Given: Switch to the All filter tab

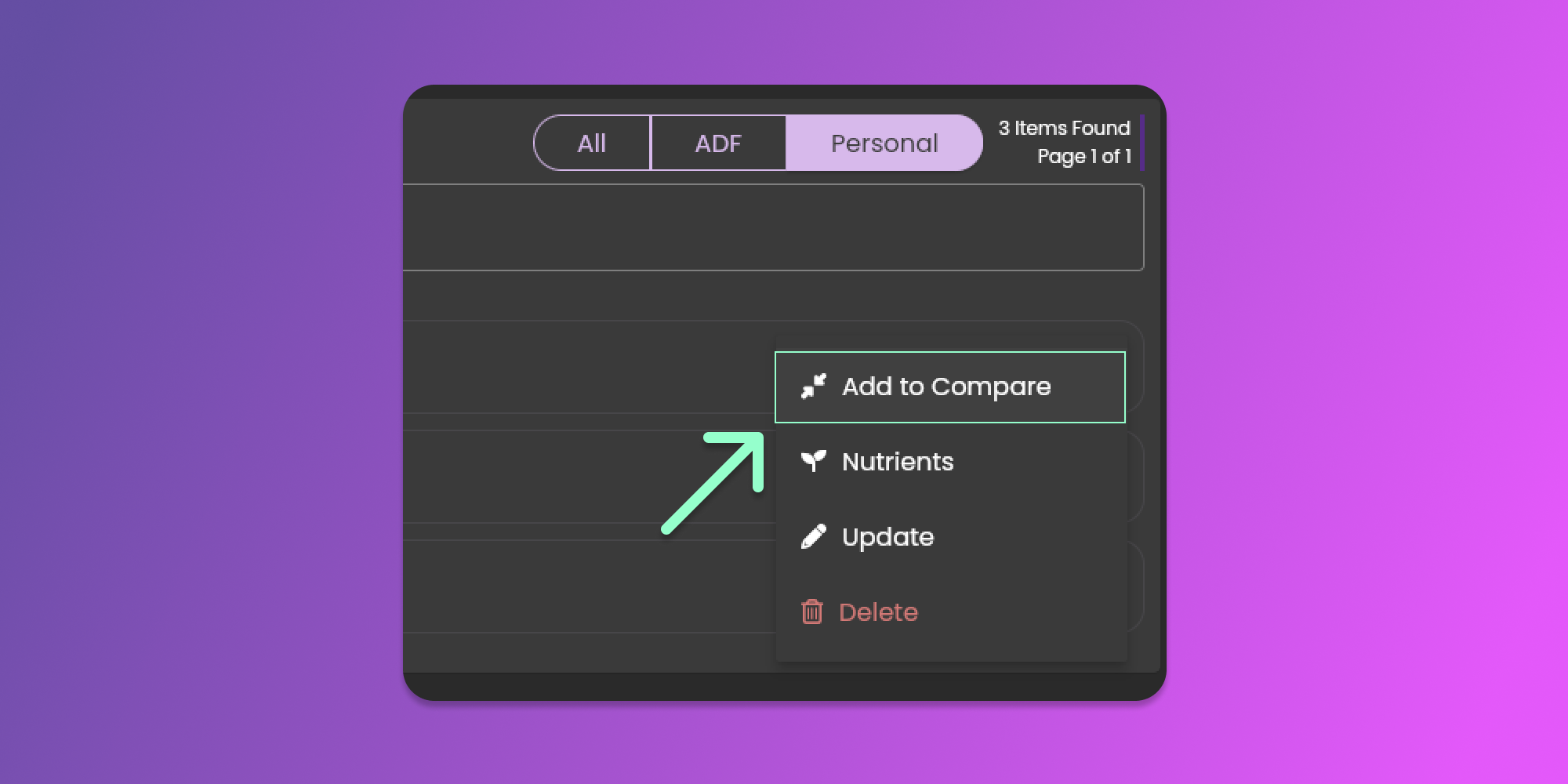Looking at the screenshot, I should [x=592, y=143].
